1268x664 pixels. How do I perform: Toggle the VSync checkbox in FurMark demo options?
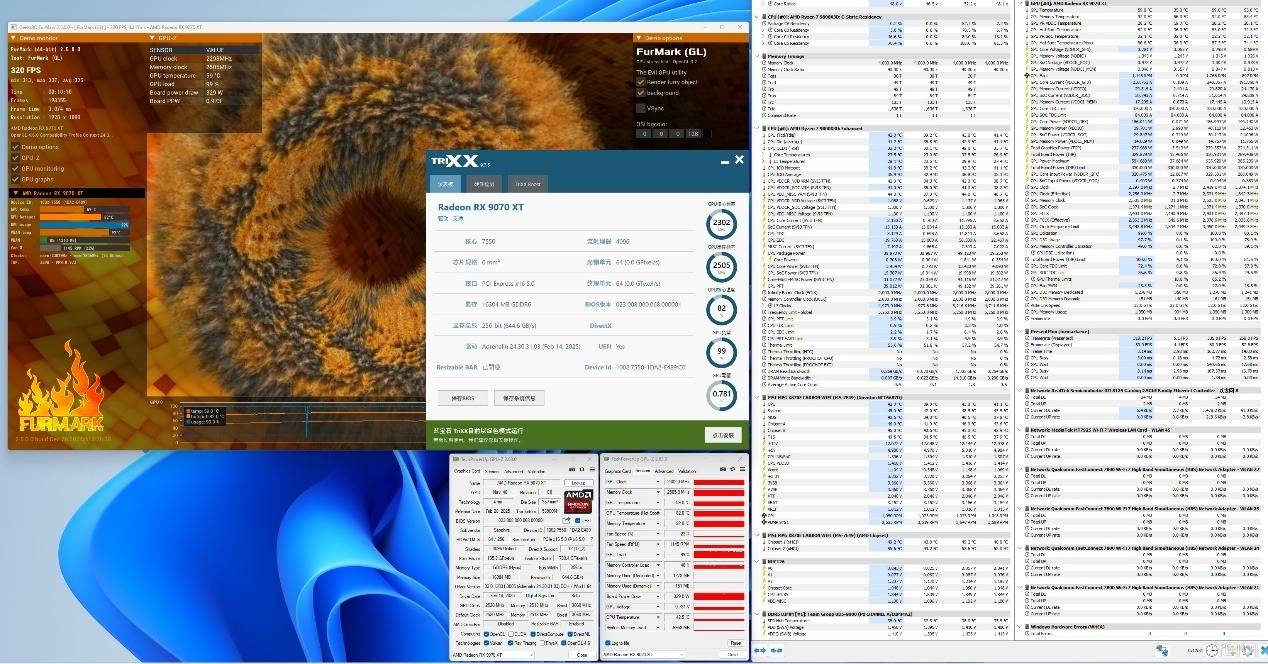641,106
